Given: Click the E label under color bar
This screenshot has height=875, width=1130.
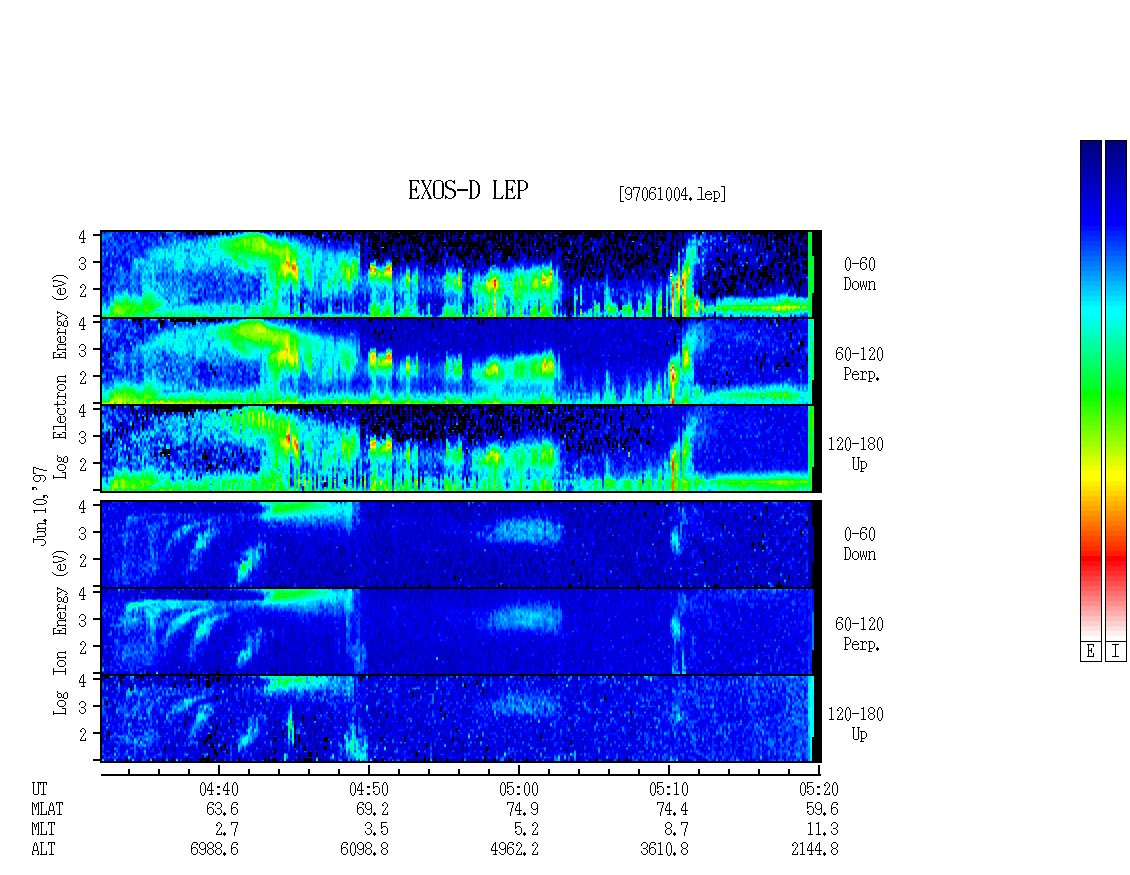Looking at the screenshot, I should click(1090, 652).
